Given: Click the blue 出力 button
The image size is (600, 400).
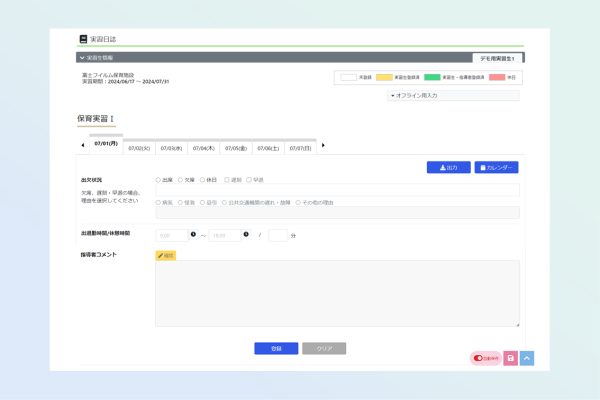Looking at the screenshot, I should [x=448, y=167].
